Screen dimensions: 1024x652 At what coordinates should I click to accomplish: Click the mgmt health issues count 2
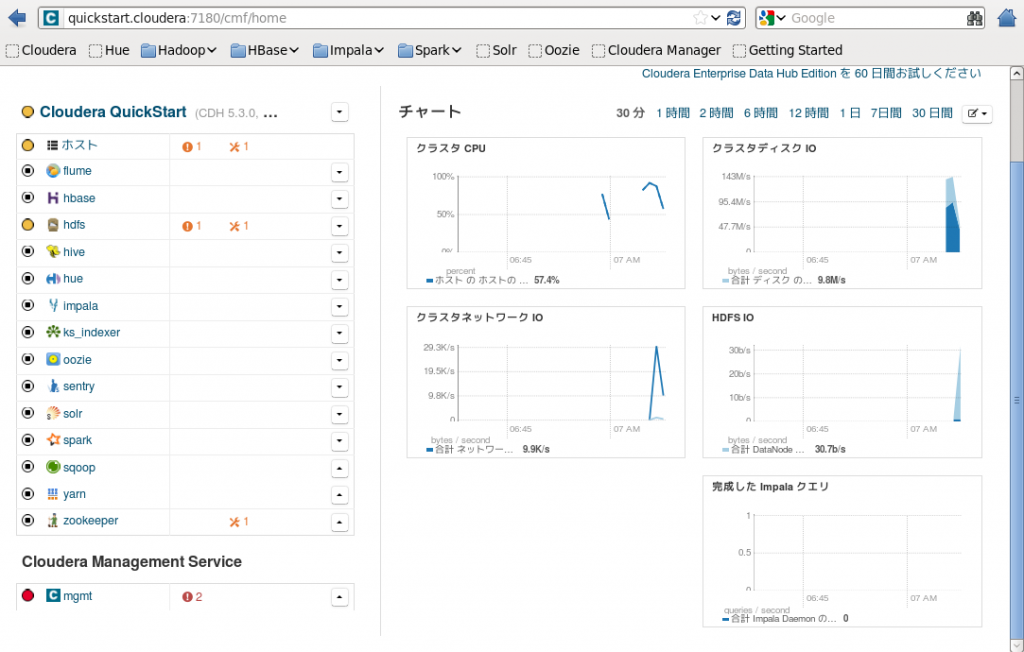(x=192, y=597)
